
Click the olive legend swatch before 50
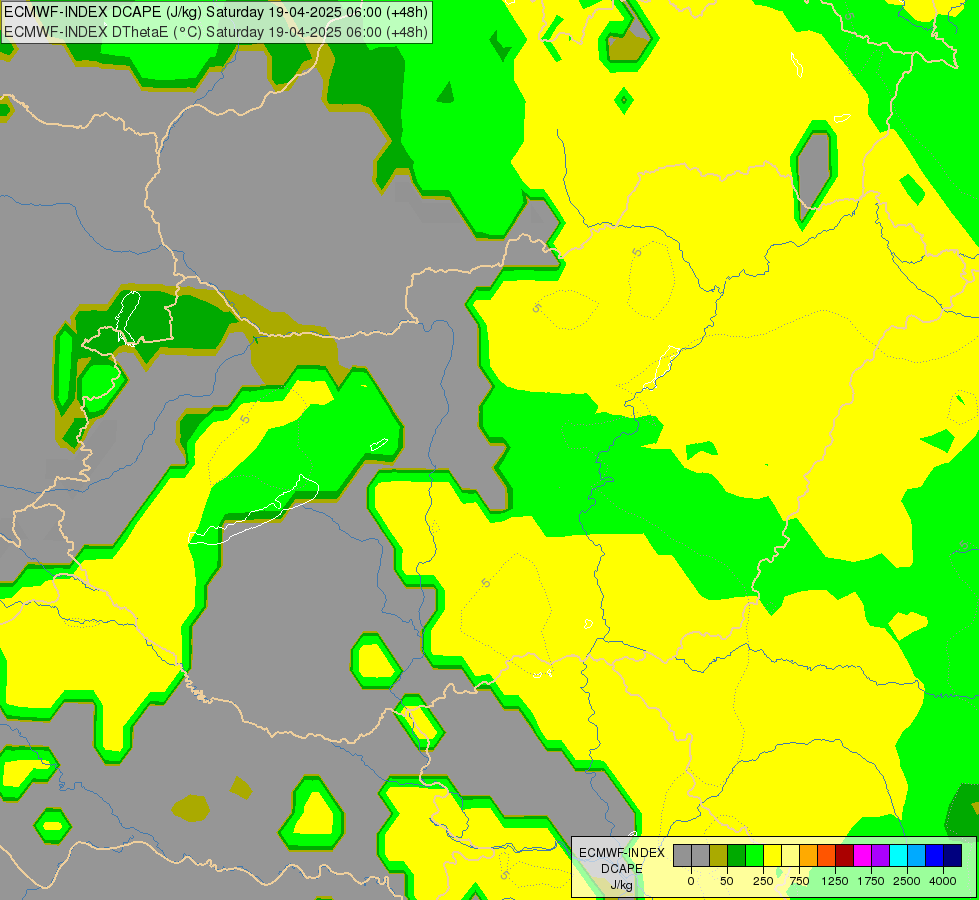click(719, 856)
